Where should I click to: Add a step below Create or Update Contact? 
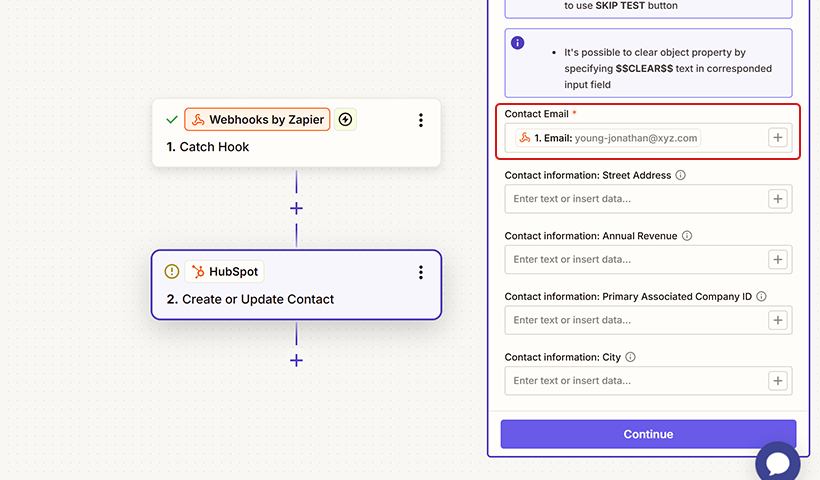tap(296, 360)
